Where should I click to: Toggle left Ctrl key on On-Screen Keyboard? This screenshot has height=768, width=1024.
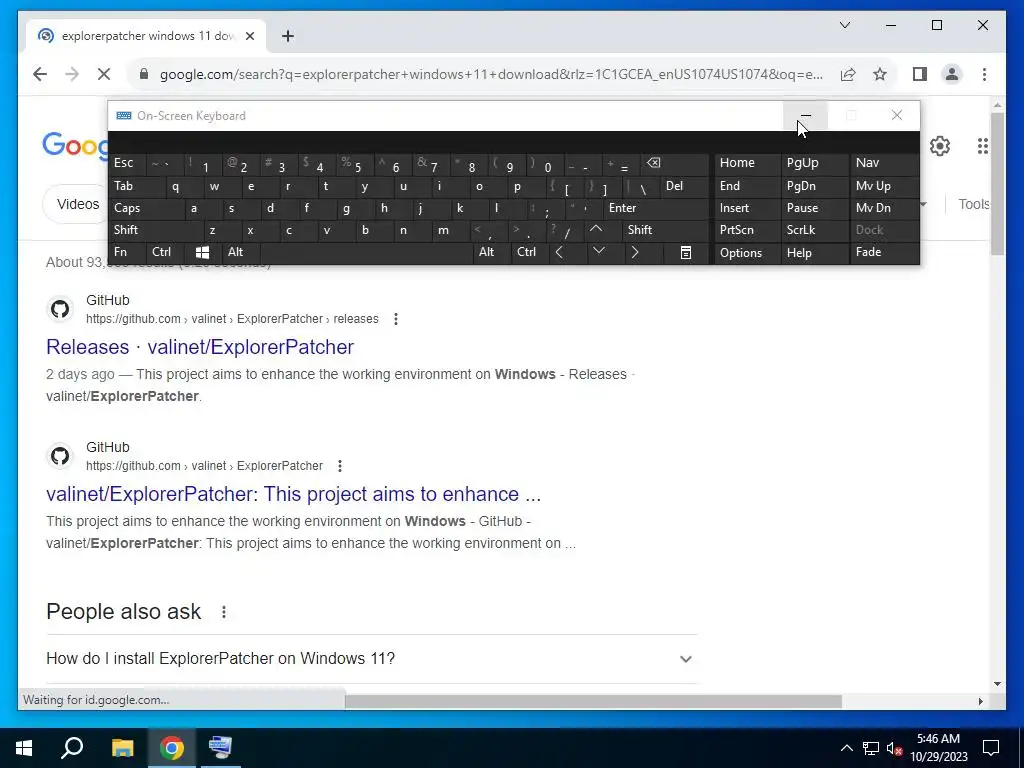point(166,252)
